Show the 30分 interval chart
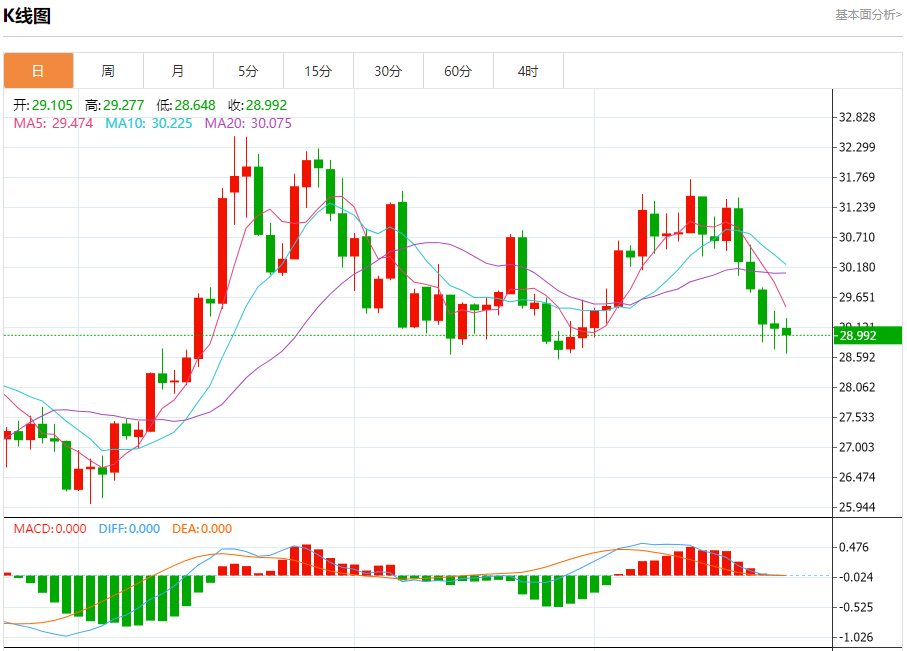907x651 pixels. (x=388, y=71)
